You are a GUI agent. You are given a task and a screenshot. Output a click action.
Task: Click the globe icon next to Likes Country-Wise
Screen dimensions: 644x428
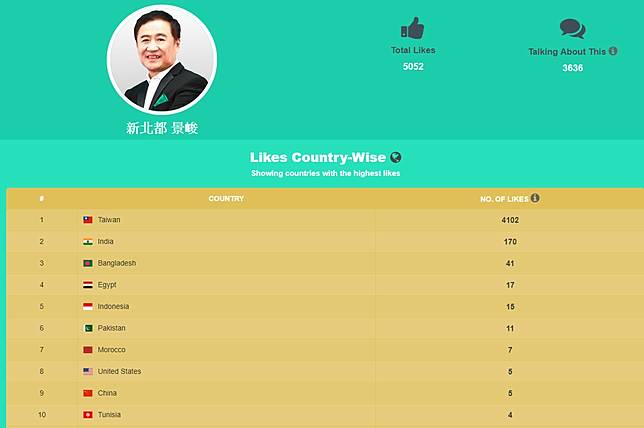(396, 157)
